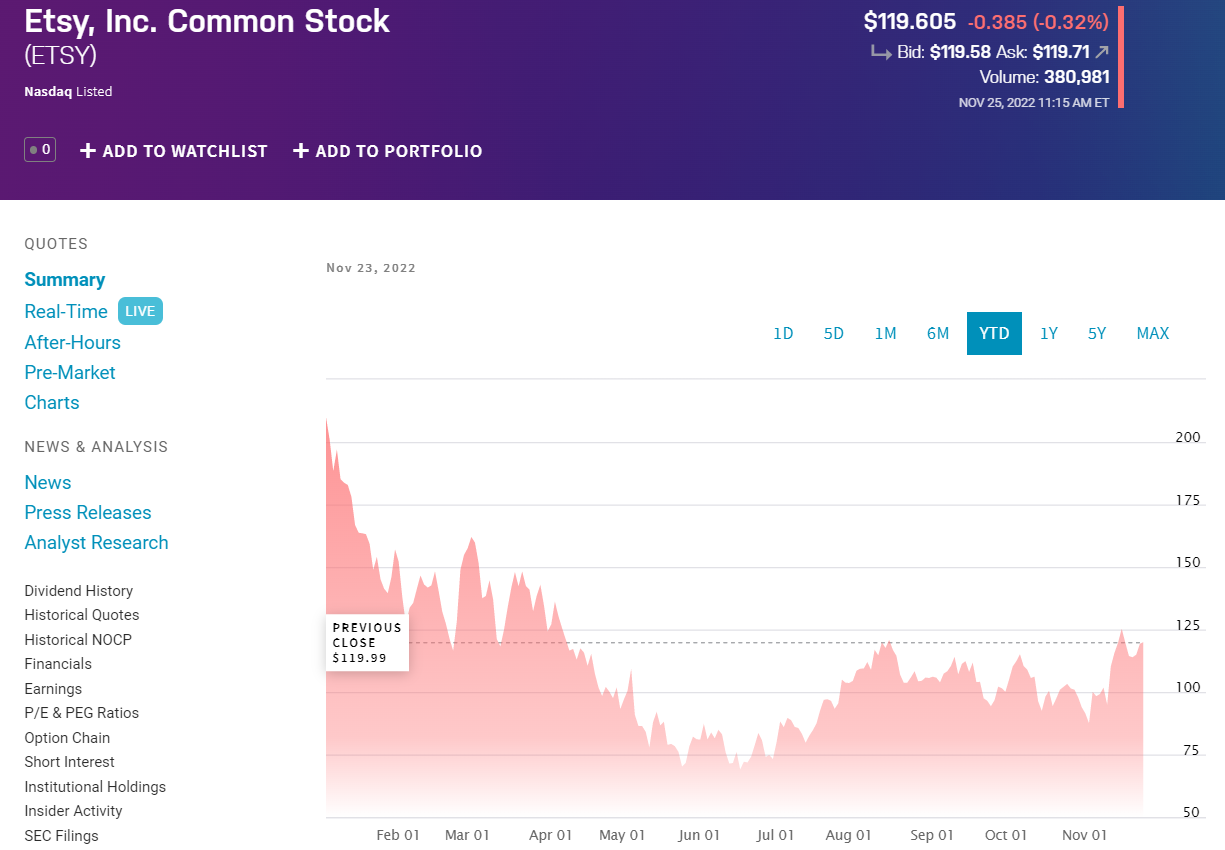Click the Aug 01 axis label
The image size is (1225, 850).
click(850, 835)
